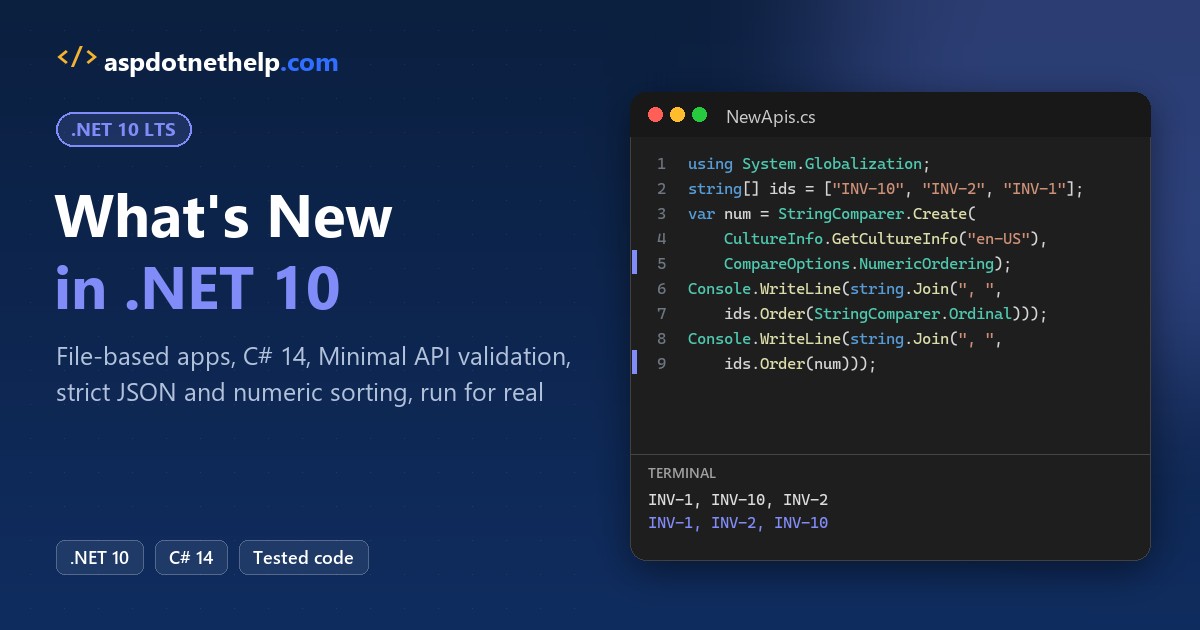Click the CultureInfo.GetCultureInfo("en-US") line
The image size is (1200, 630).
(885, 239)
